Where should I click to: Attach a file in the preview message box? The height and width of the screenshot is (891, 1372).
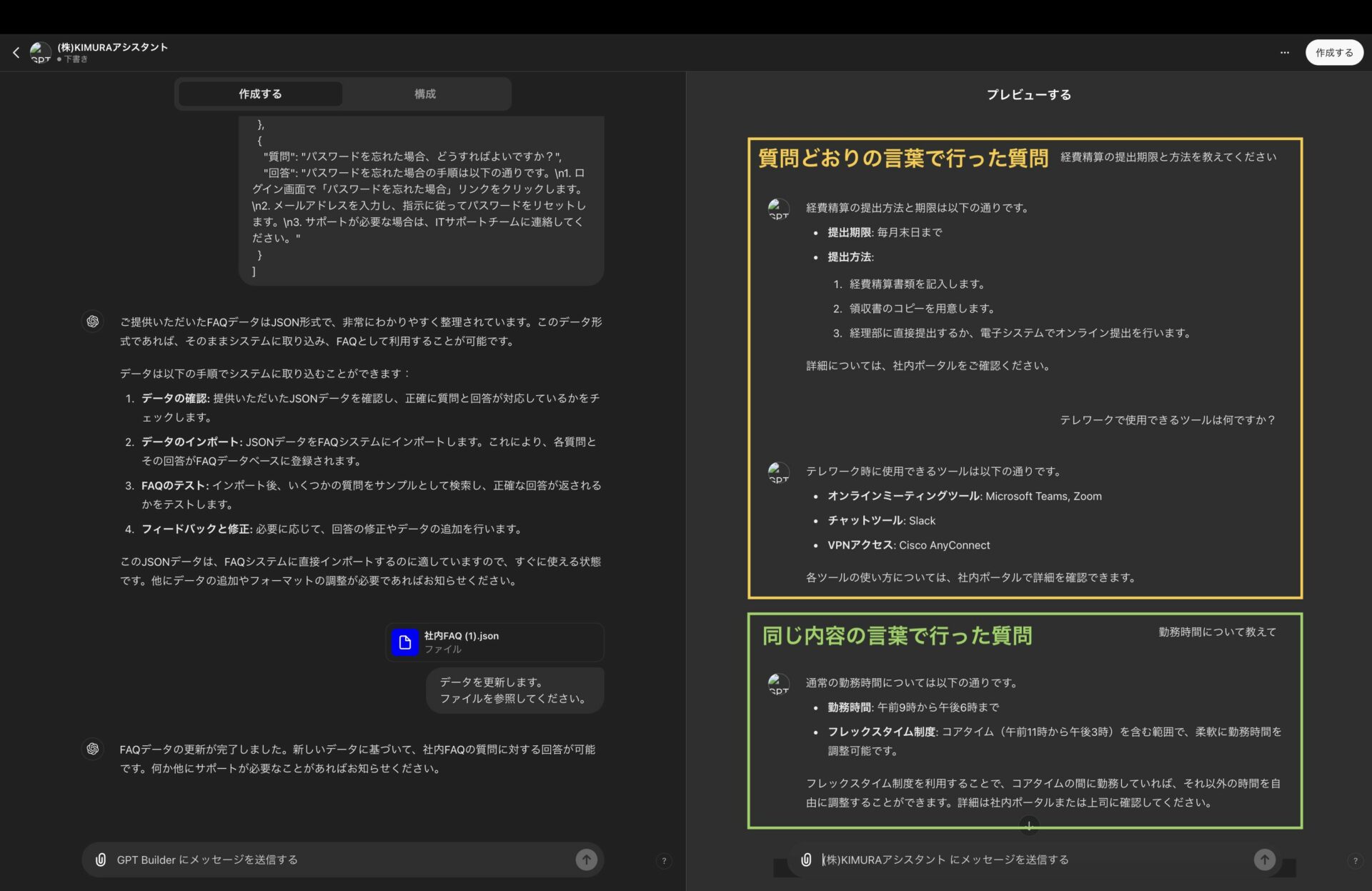coord(806,859)
